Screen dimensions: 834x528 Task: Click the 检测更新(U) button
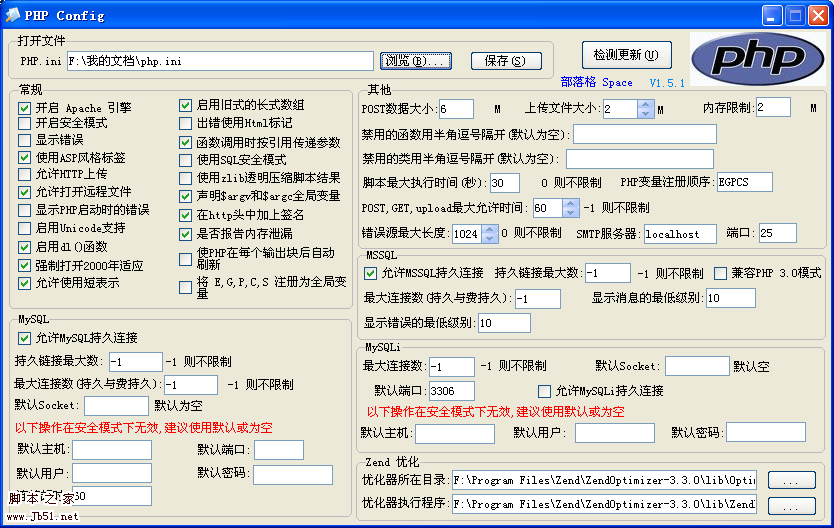click(627, 55)
